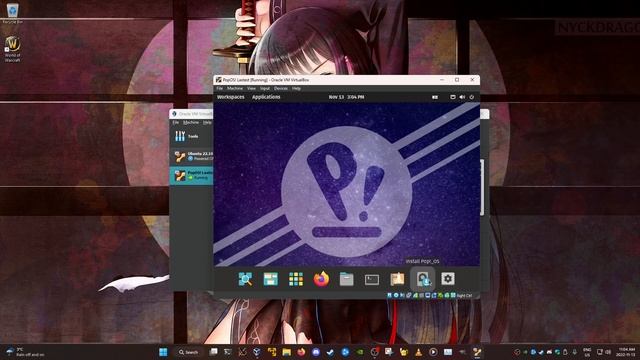This screenshot has height=360, width=640.
Task: Click Workspaces in the Pop!_OS top bar
Action: 231,97
